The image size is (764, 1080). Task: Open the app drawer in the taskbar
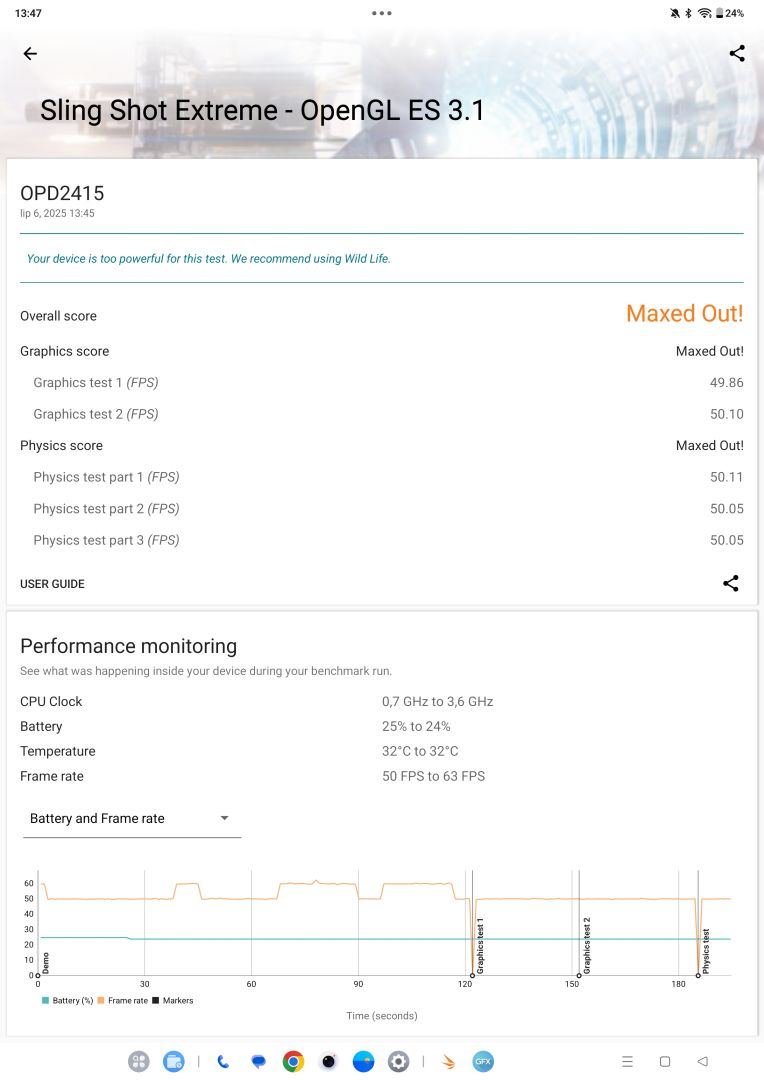click(138, 1061)
